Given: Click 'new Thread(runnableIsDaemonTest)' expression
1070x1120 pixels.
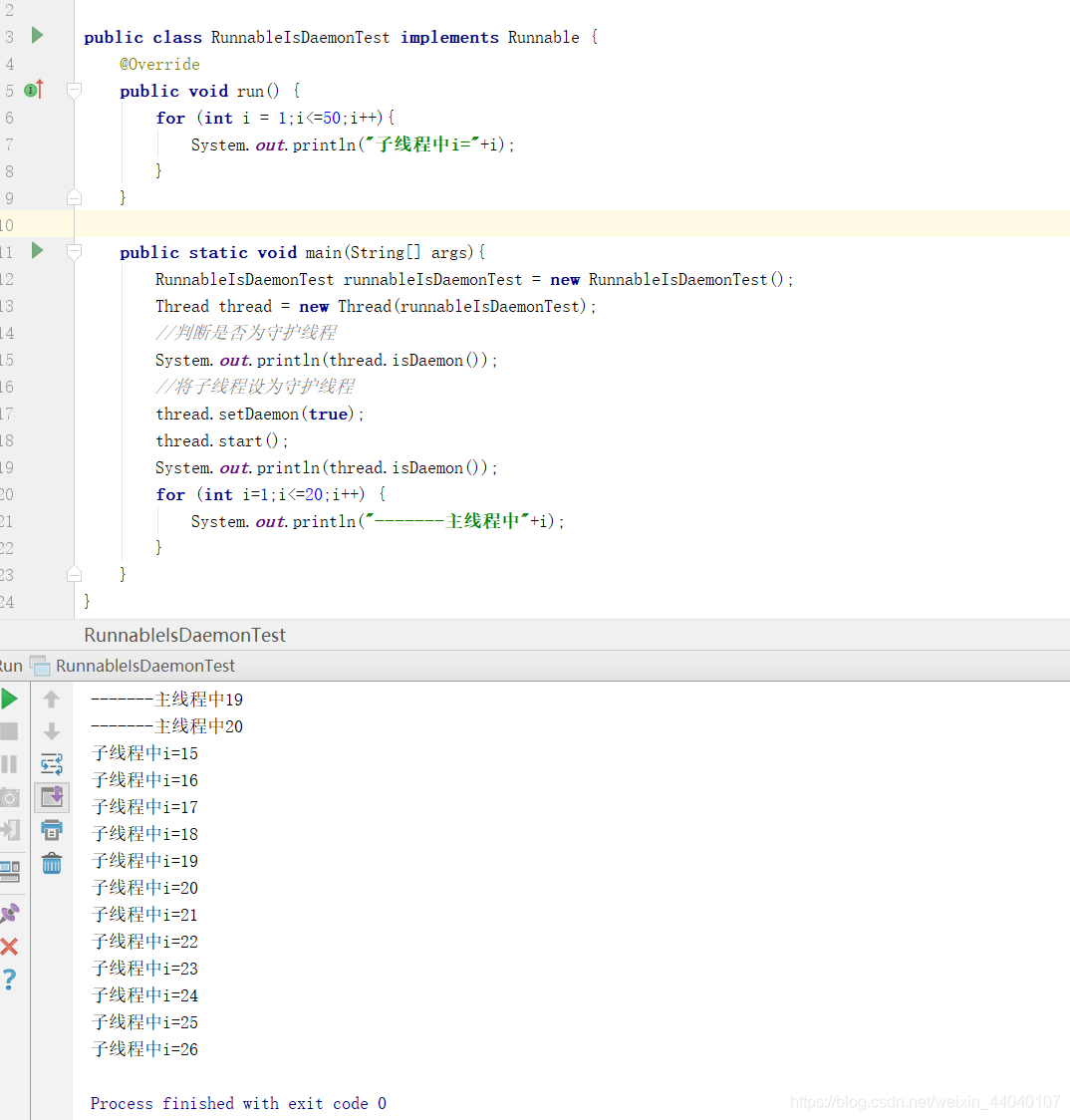Looking at the screenshot, I should click(x=443, y=307).
